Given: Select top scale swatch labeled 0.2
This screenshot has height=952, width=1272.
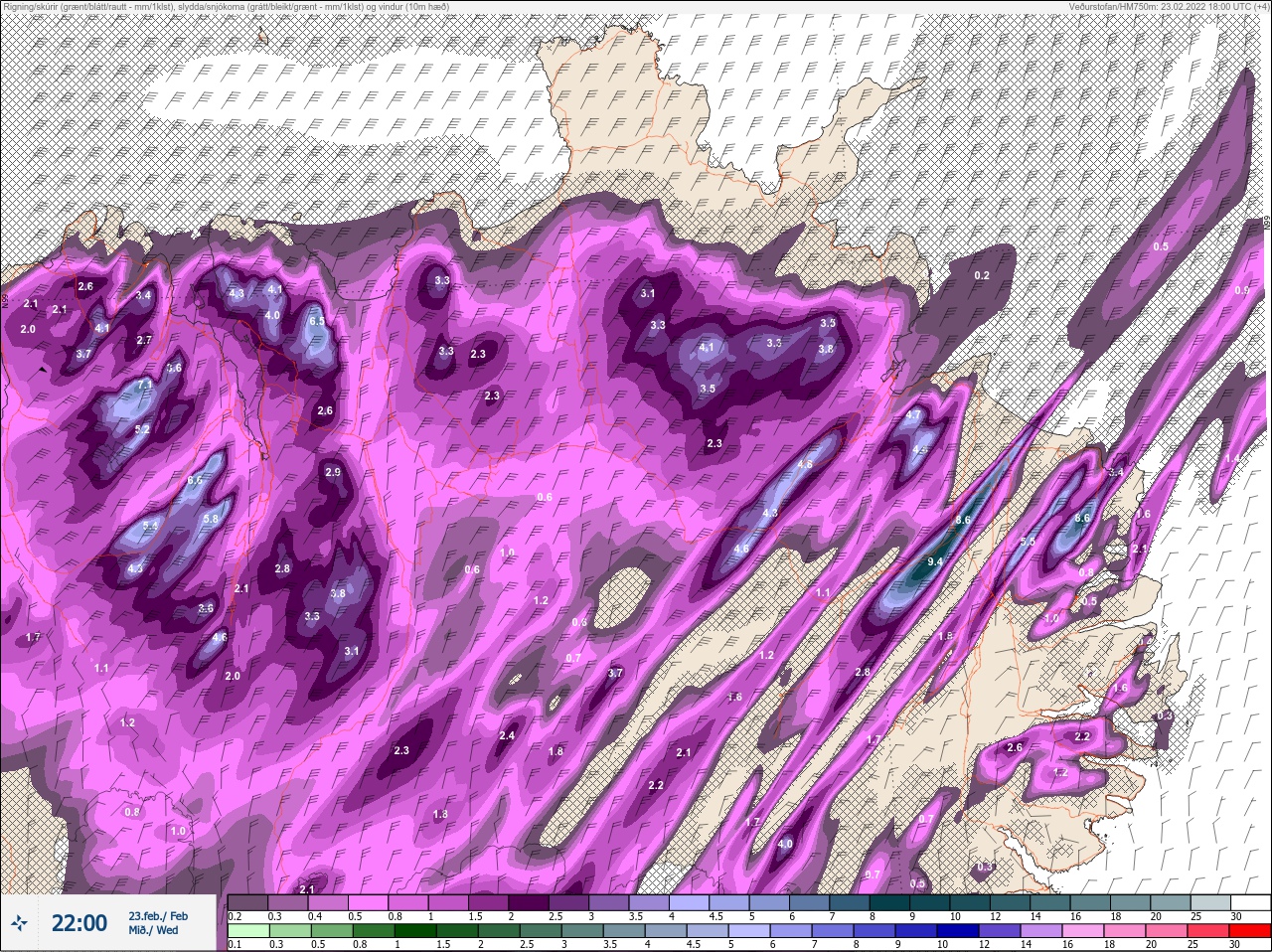Looking at the screenshot, I should coord(247,902).
